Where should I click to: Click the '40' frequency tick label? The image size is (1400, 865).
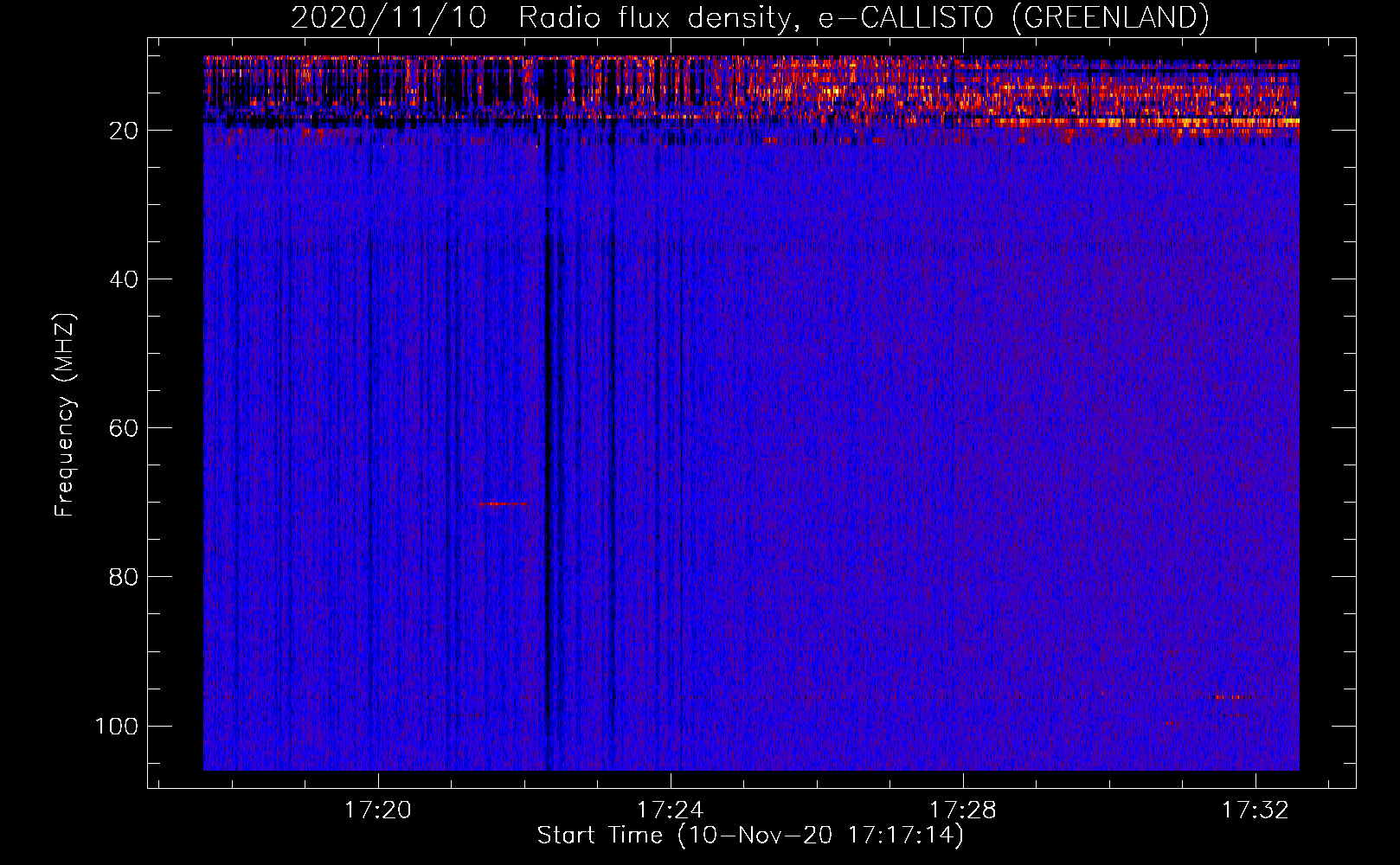coord(124,279)
